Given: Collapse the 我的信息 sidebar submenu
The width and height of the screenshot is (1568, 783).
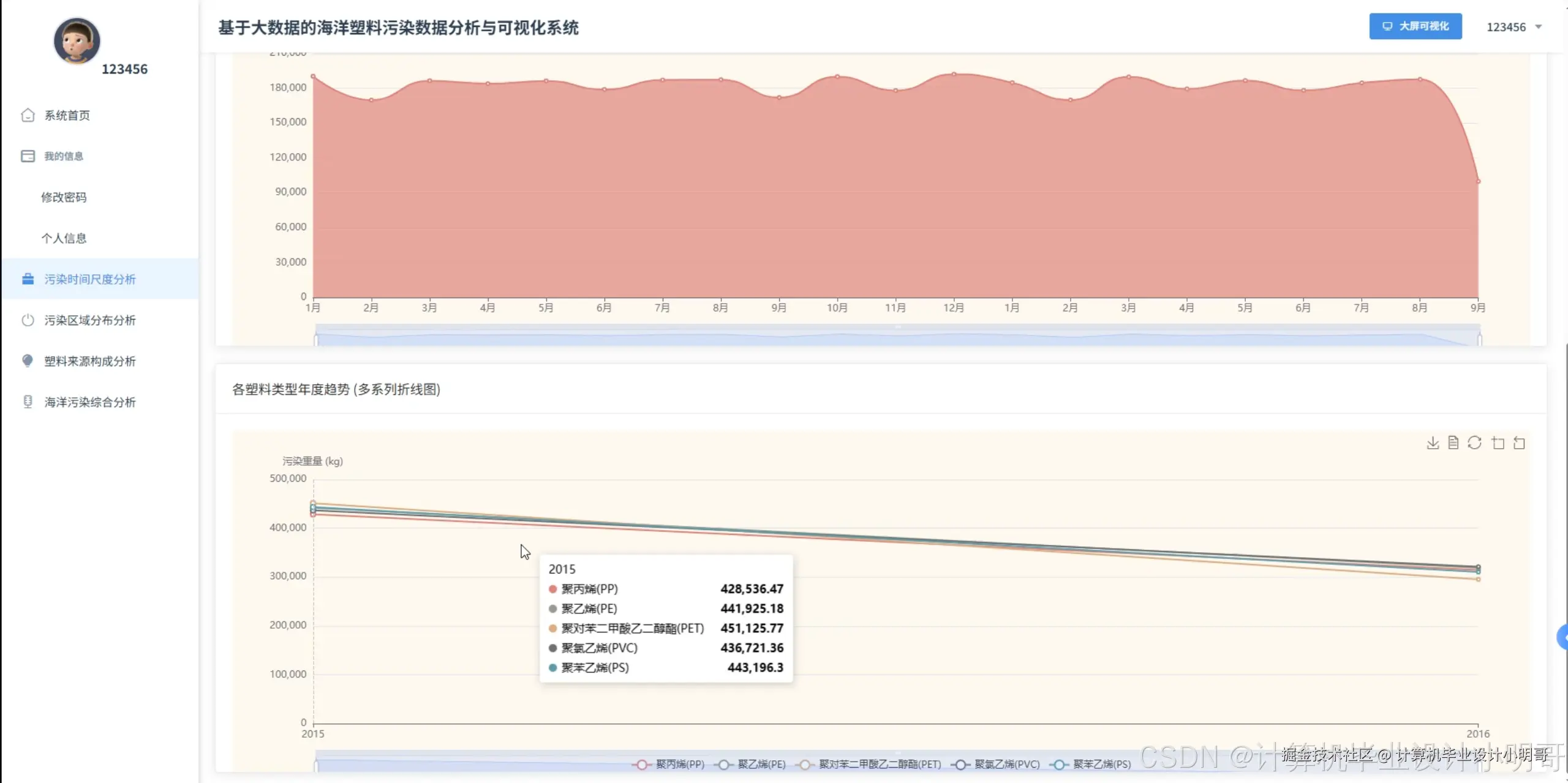Looking at the screenshot, I should pyautogui.click(x=63, y=156).
